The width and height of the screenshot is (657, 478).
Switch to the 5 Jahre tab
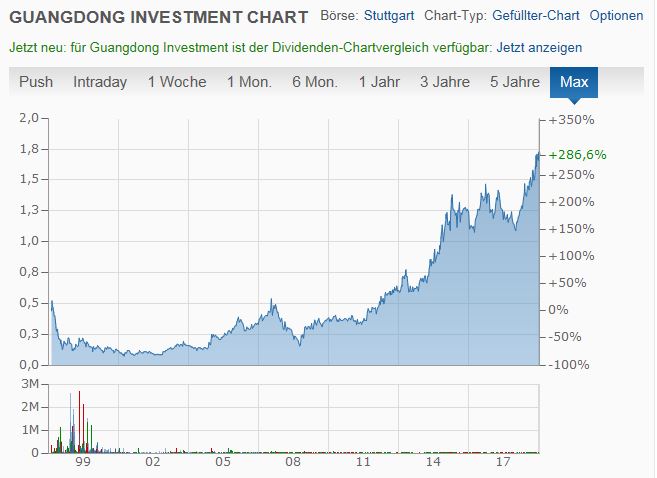(x=514, y=82)
